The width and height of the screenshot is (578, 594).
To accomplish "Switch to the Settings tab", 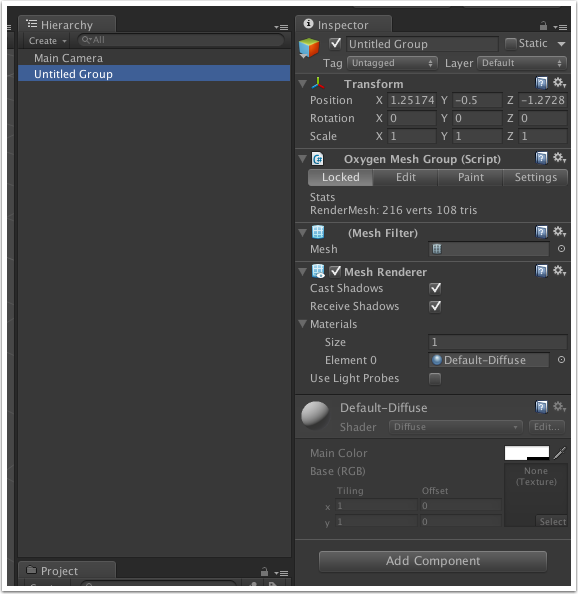I will (535, 177).
